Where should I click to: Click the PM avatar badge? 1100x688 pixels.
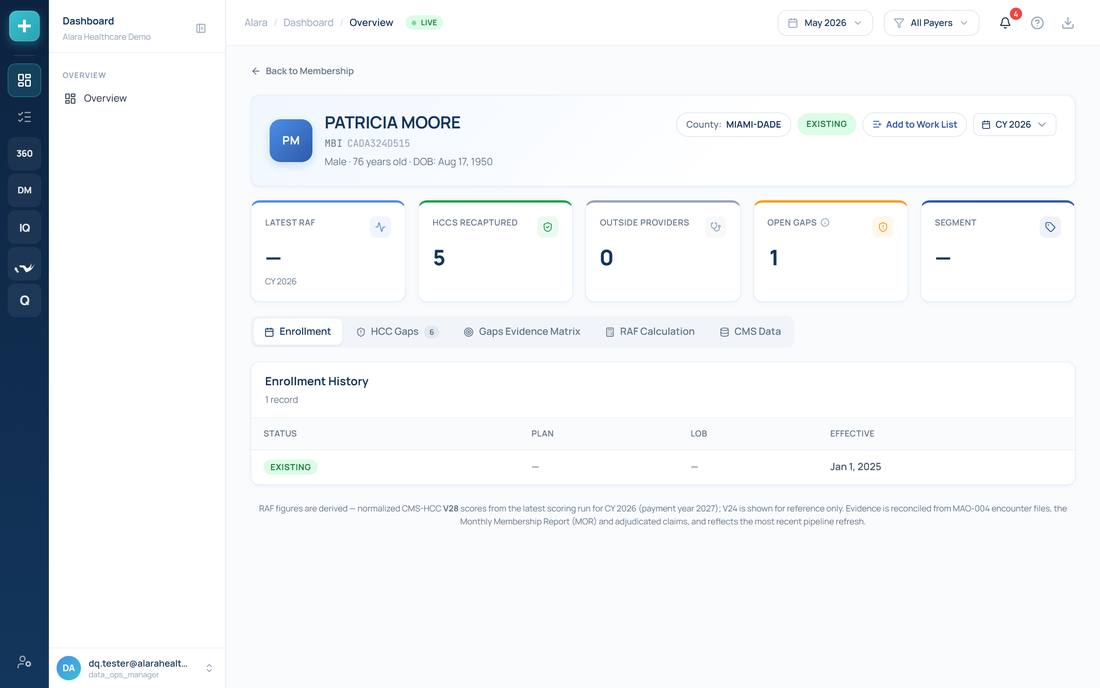(290, 140)
